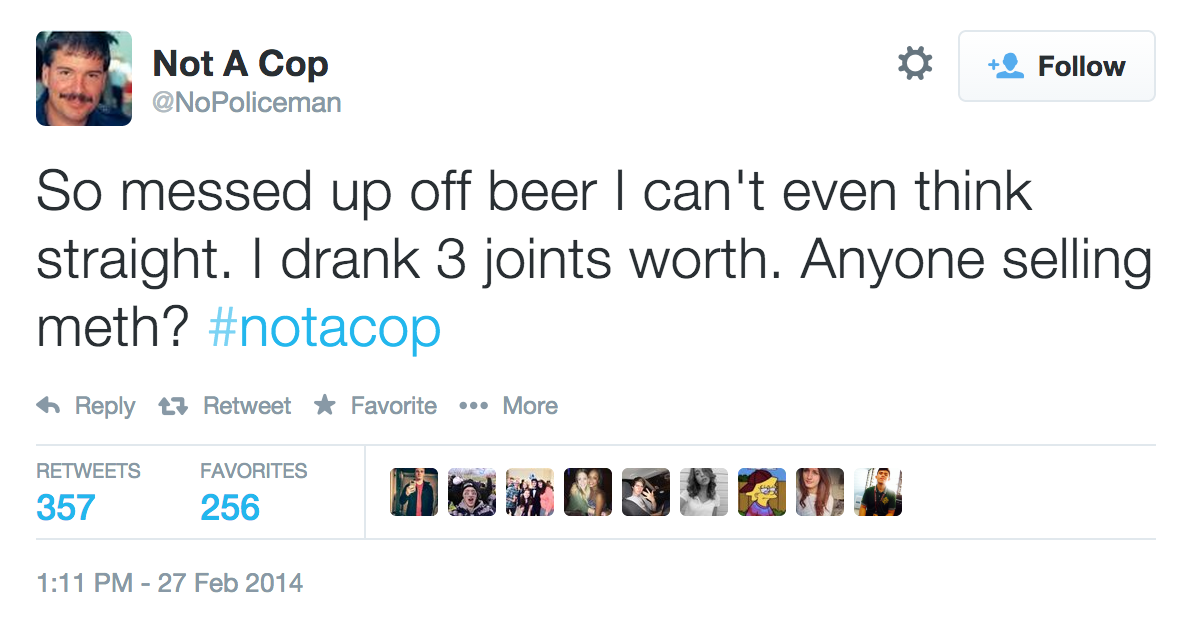Open the More options ellipsis
1192x628 pixels.
pos(471,406)
